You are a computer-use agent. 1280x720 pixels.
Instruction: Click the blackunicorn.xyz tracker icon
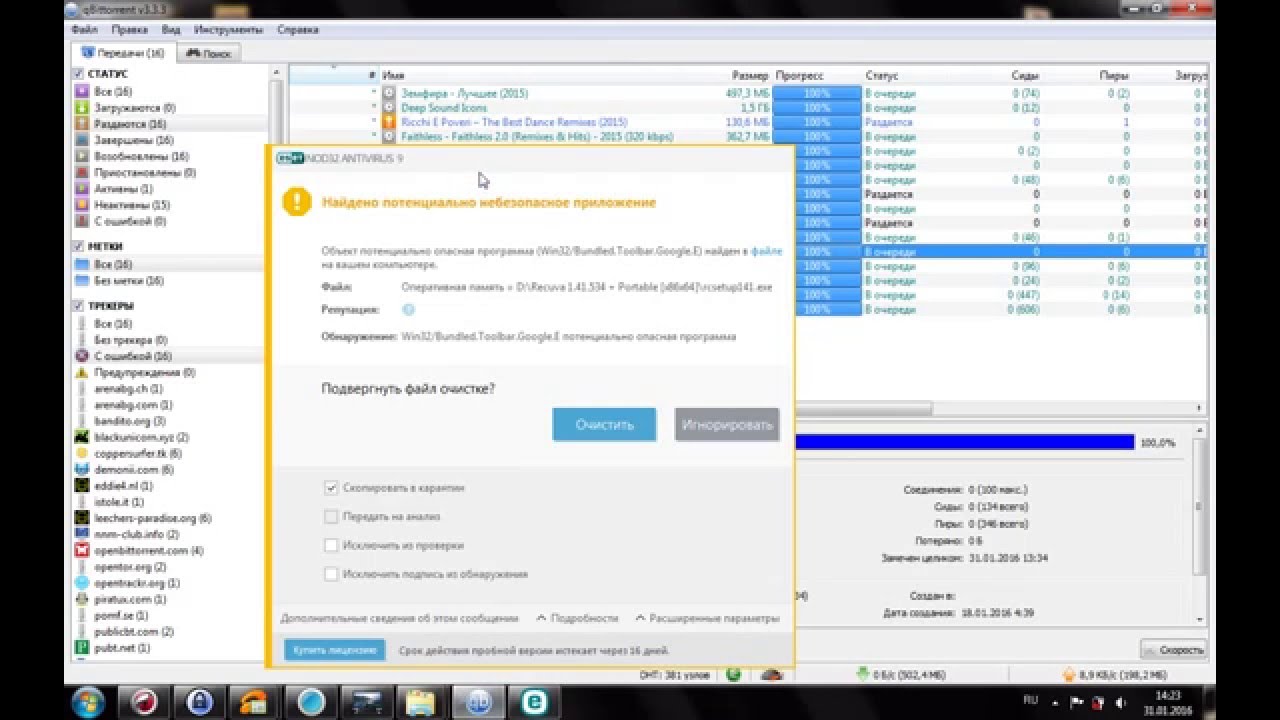(x=83, y=437)
